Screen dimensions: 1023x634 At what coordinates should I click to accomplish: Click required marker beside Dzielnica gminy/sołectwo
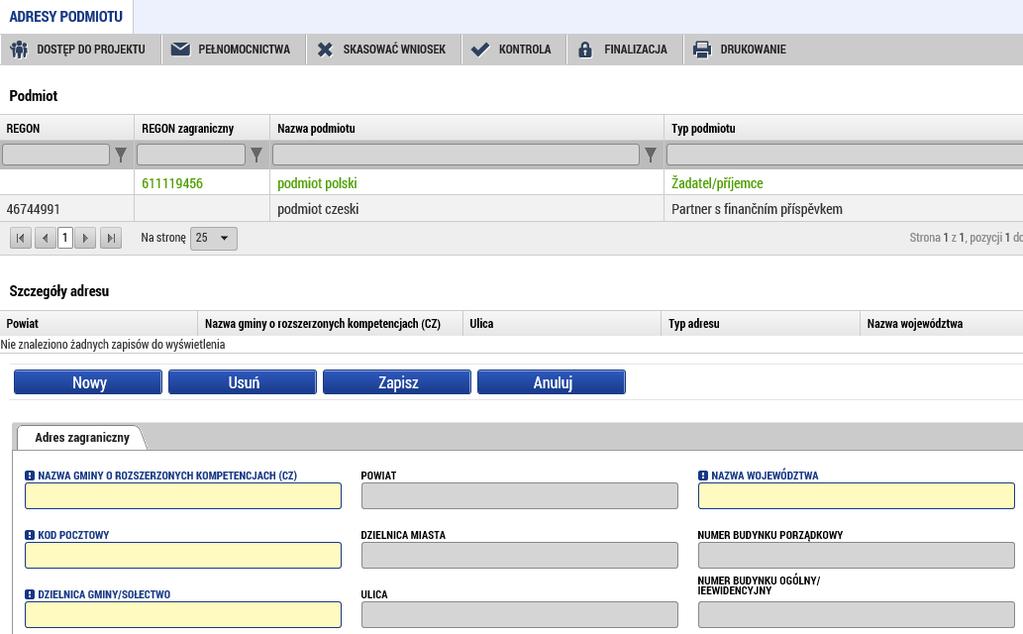29,594
